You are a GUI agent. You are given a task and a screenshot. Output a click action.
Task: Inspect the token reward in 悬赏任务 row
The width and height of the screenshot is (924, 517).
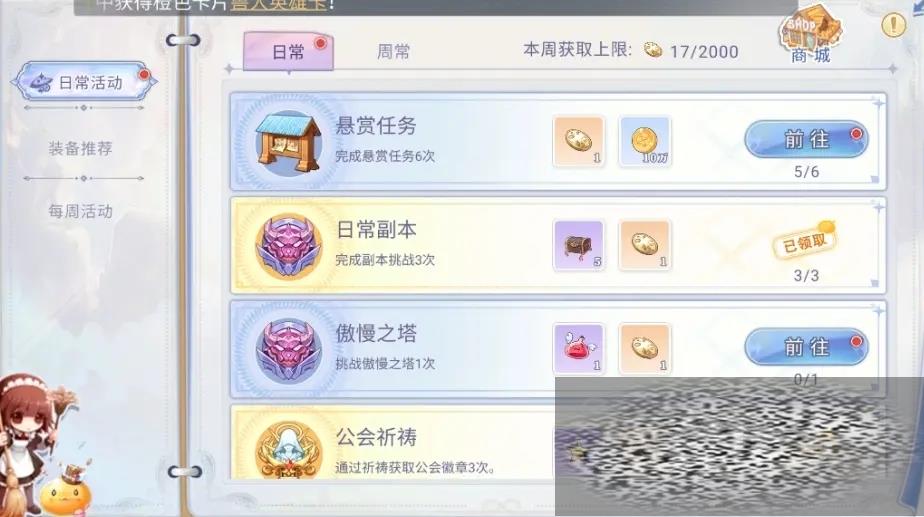(579, 141)
